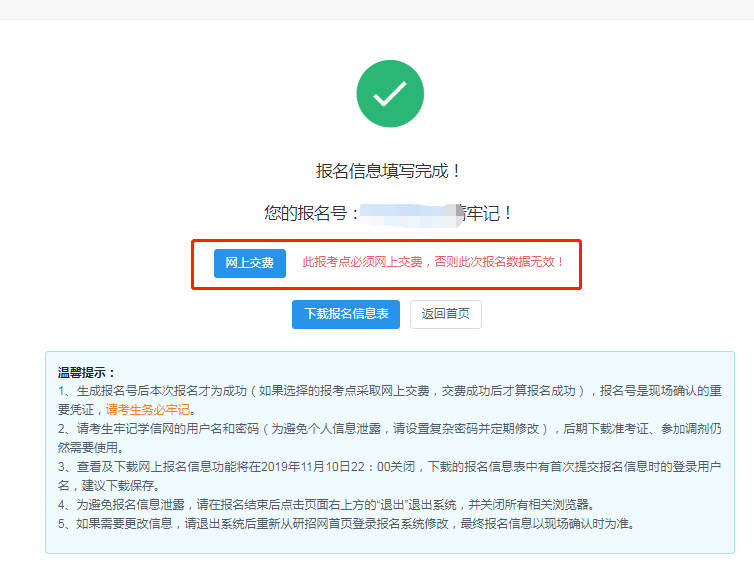The height and width of the screenshot is (568, 754).
Task: Click the 报名信息填写完成 heading
Action: click(x=389, y=171)
